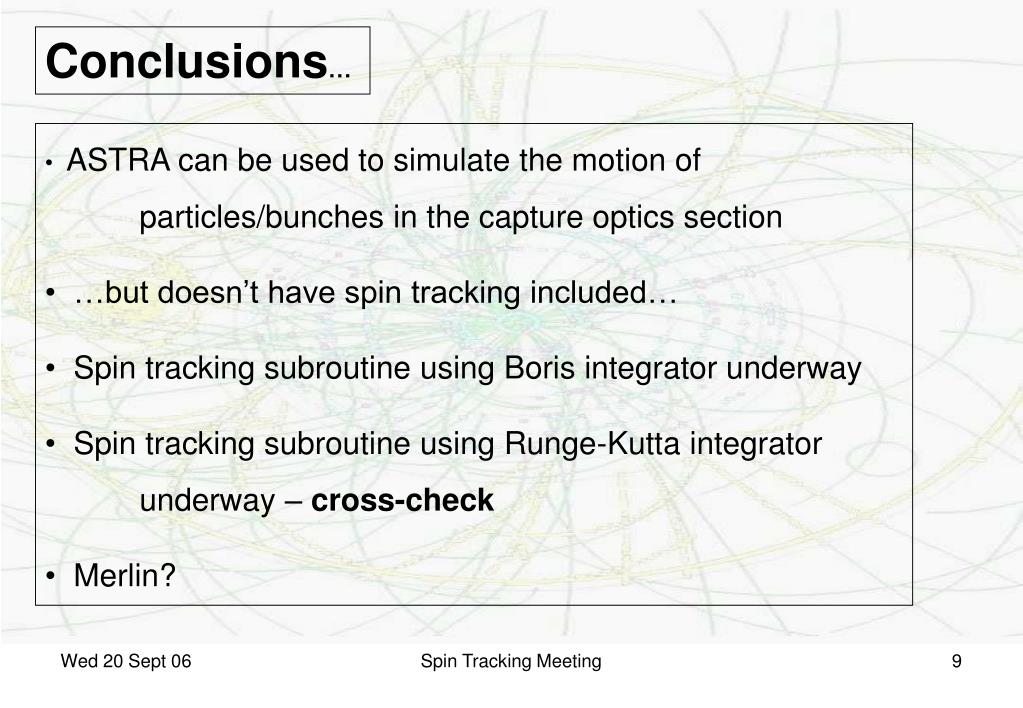Click the text 'particles/bunches in the capture optics section'
Screen dimensions: 1023x708
coord(461,217)
